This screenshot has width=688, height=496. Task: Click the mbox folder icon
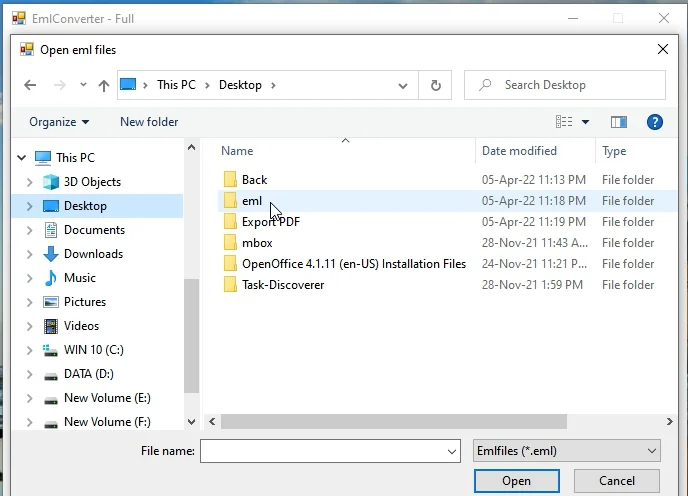(x=230, y=243)
